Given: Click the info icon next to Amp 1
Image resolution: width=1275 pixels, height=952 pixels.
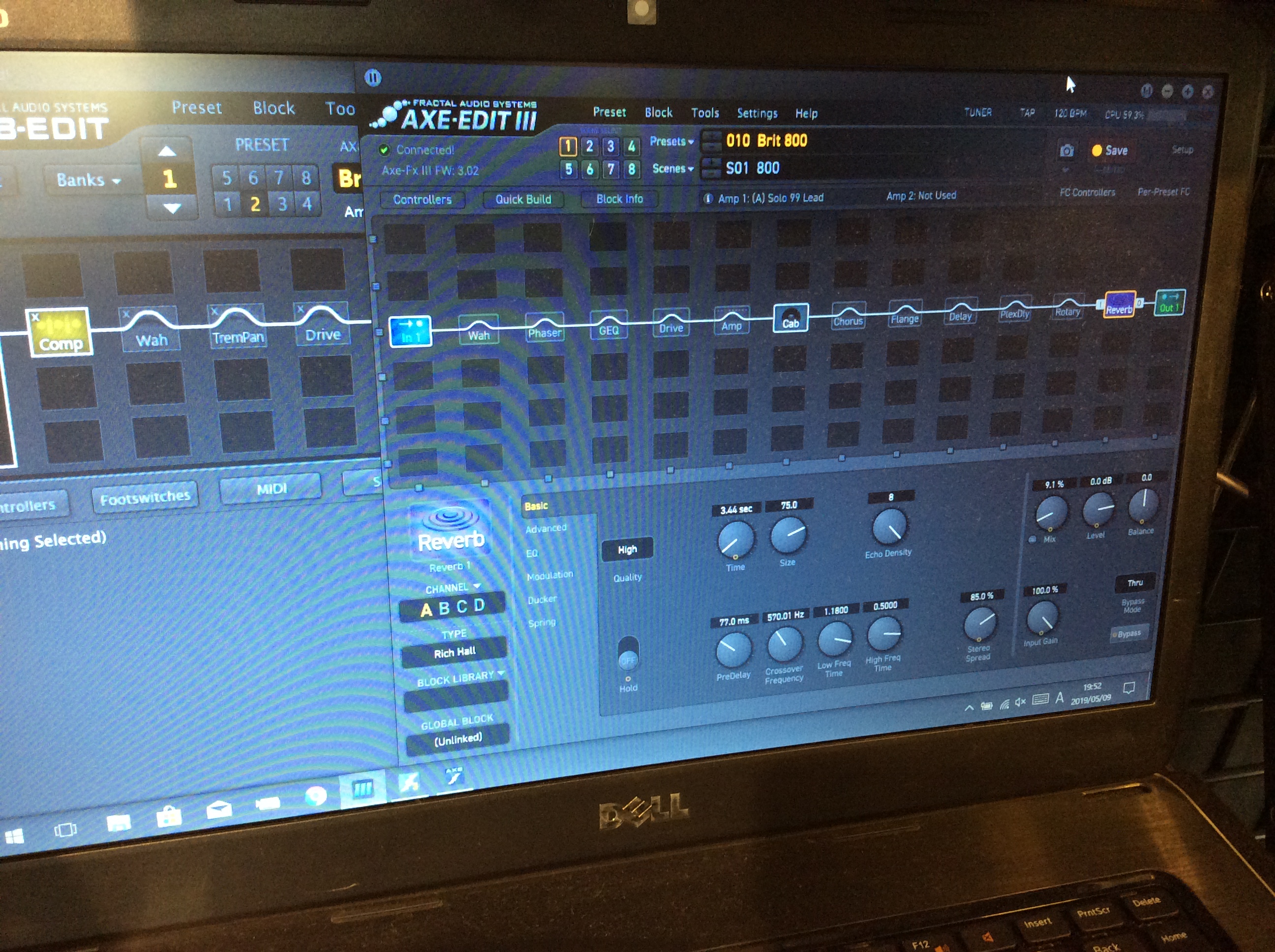Looking at the screenshot, I should tap(708, 199).
